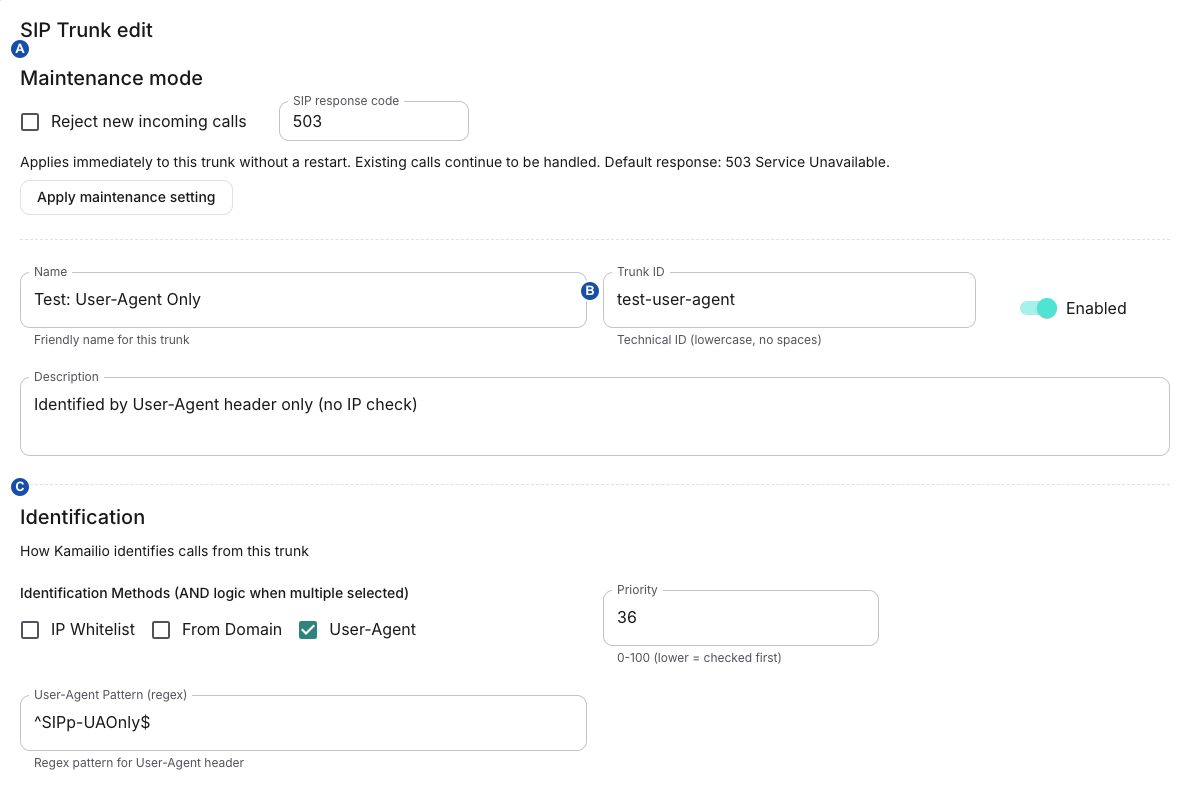The height and width of the screenshot is (786, 1189).
Task: Edit the Priority value field
Action: click(741, 618)
